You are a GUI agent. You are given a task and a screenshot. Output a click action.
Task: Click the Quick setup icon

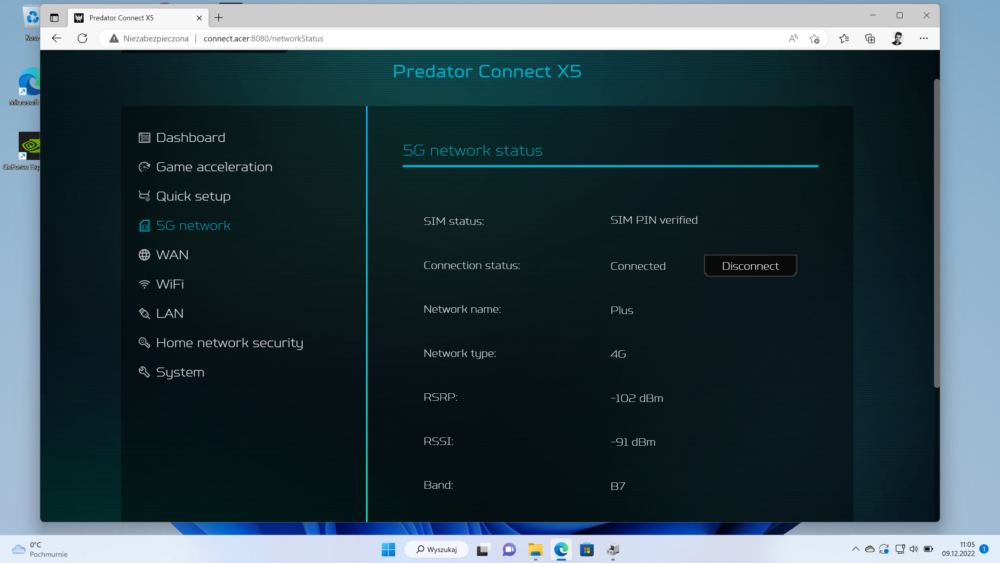[144, 196]
